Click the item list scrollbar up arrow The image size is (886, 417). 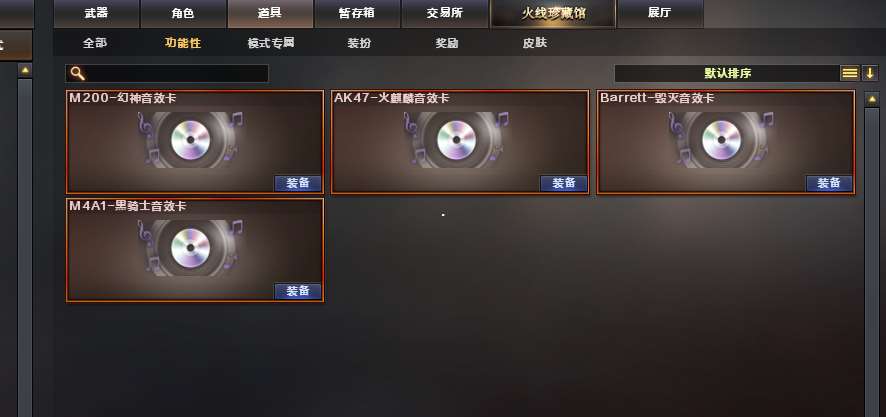[x=872, y=99]
